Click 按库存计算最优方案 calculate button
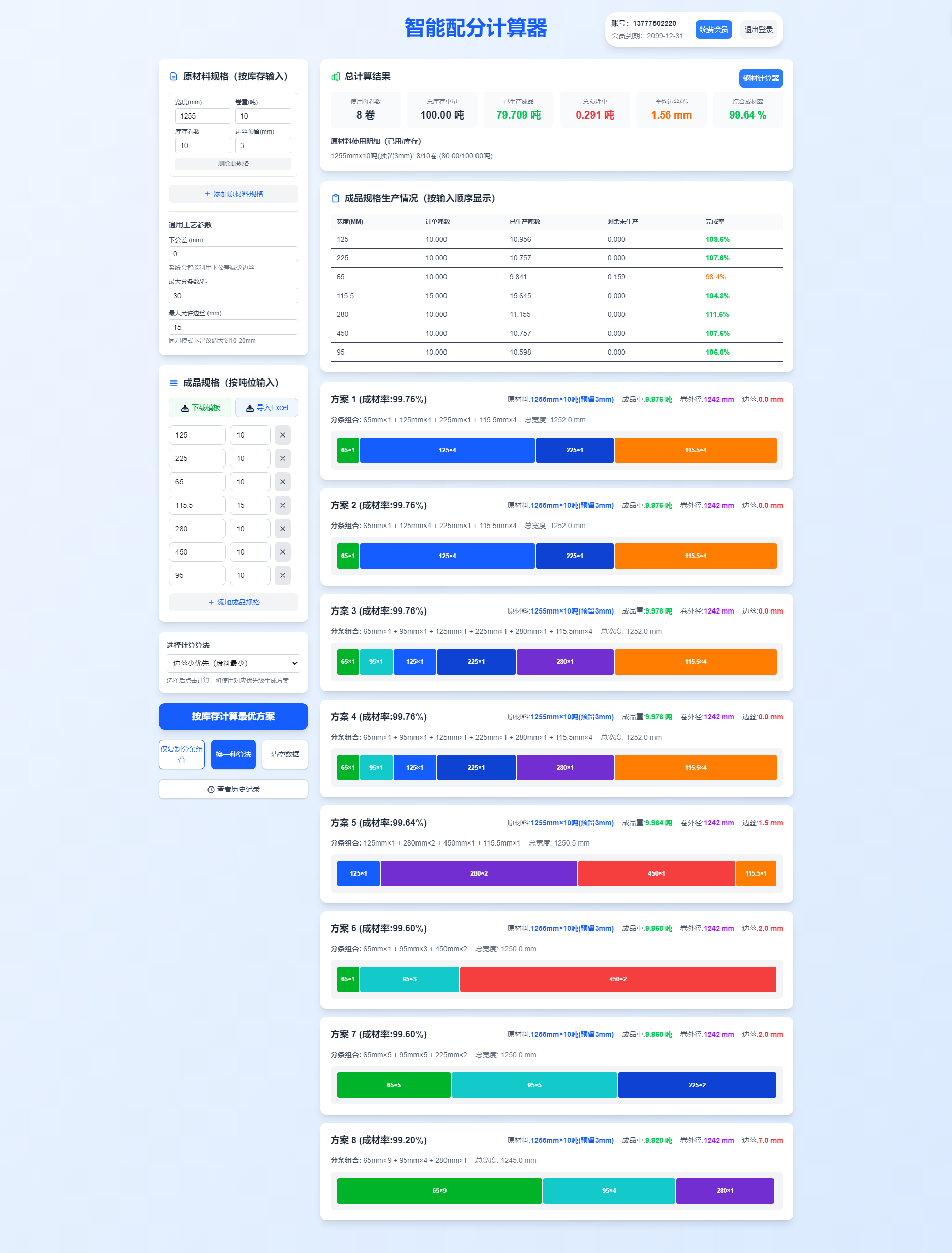This screenshot has width=952, height=1253. click(233, 716)
